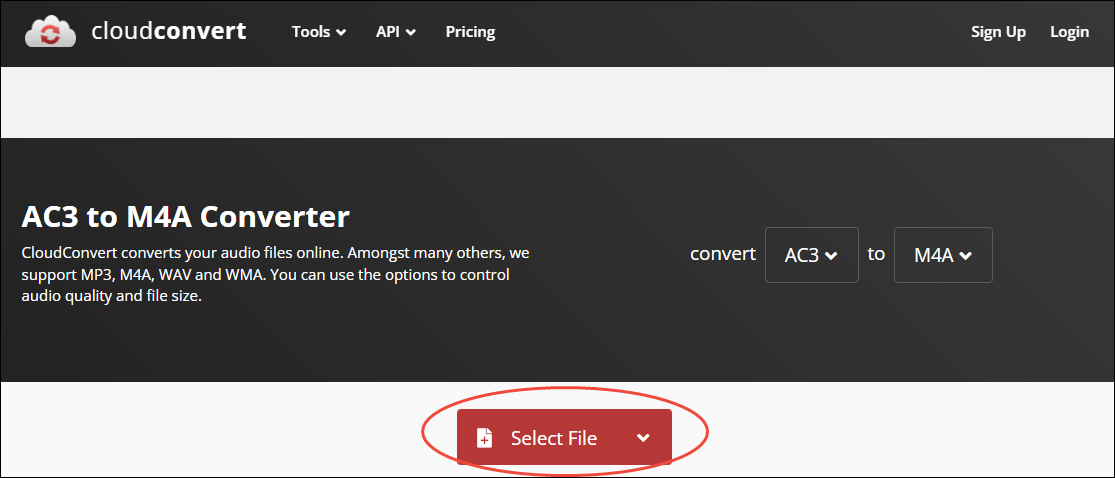The height and width of the screenshot is (478, 1115).
Task: Open the M4A target format dropdown
Action: [x=943, y=255]
